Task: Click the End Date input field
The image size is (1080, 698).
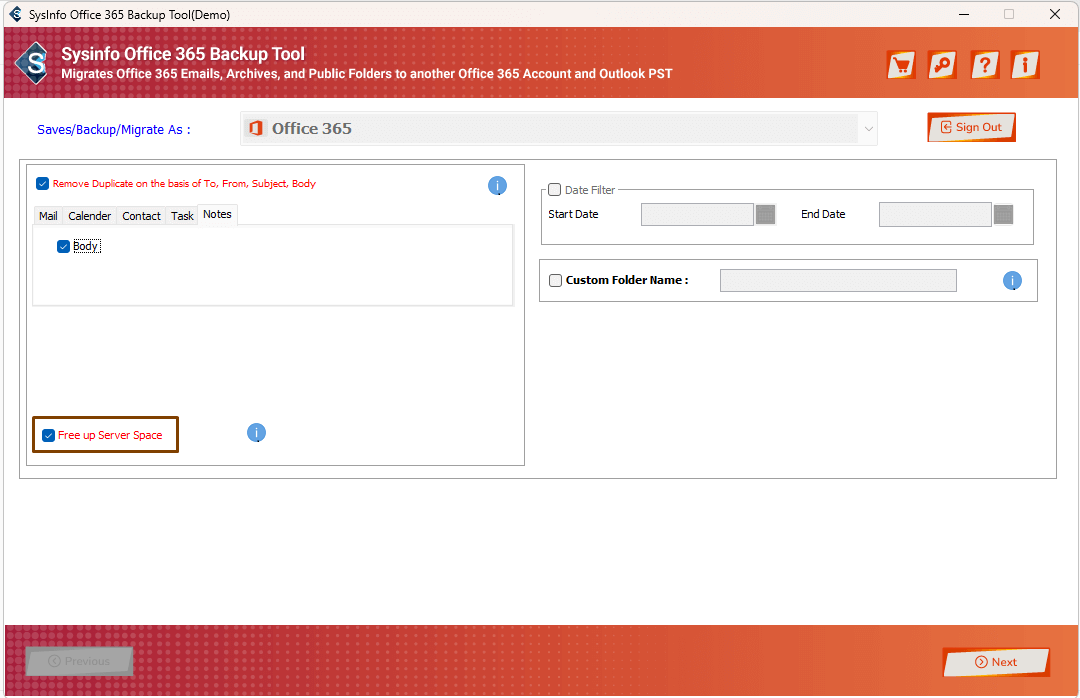Action: point(935,214)
